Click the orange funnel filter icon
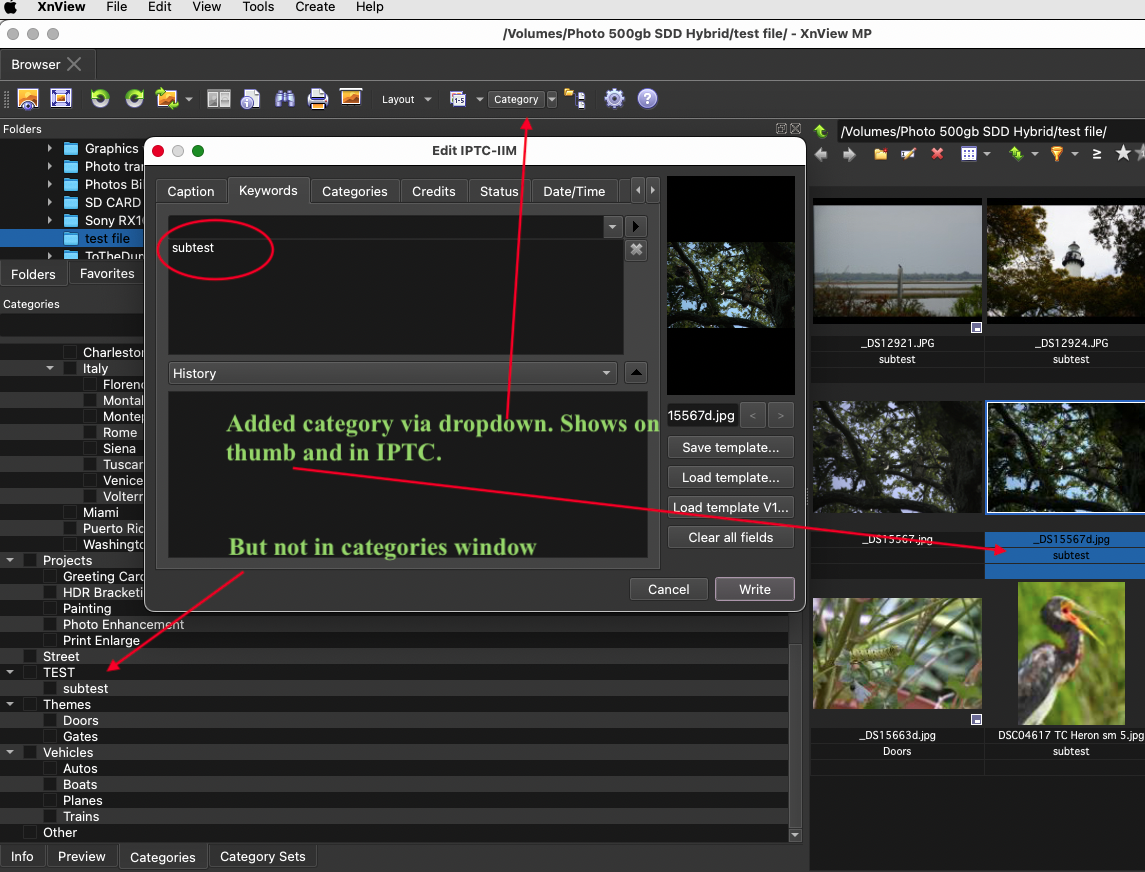The width and height of the screenshot is (1145, 872). [1056, 154]
